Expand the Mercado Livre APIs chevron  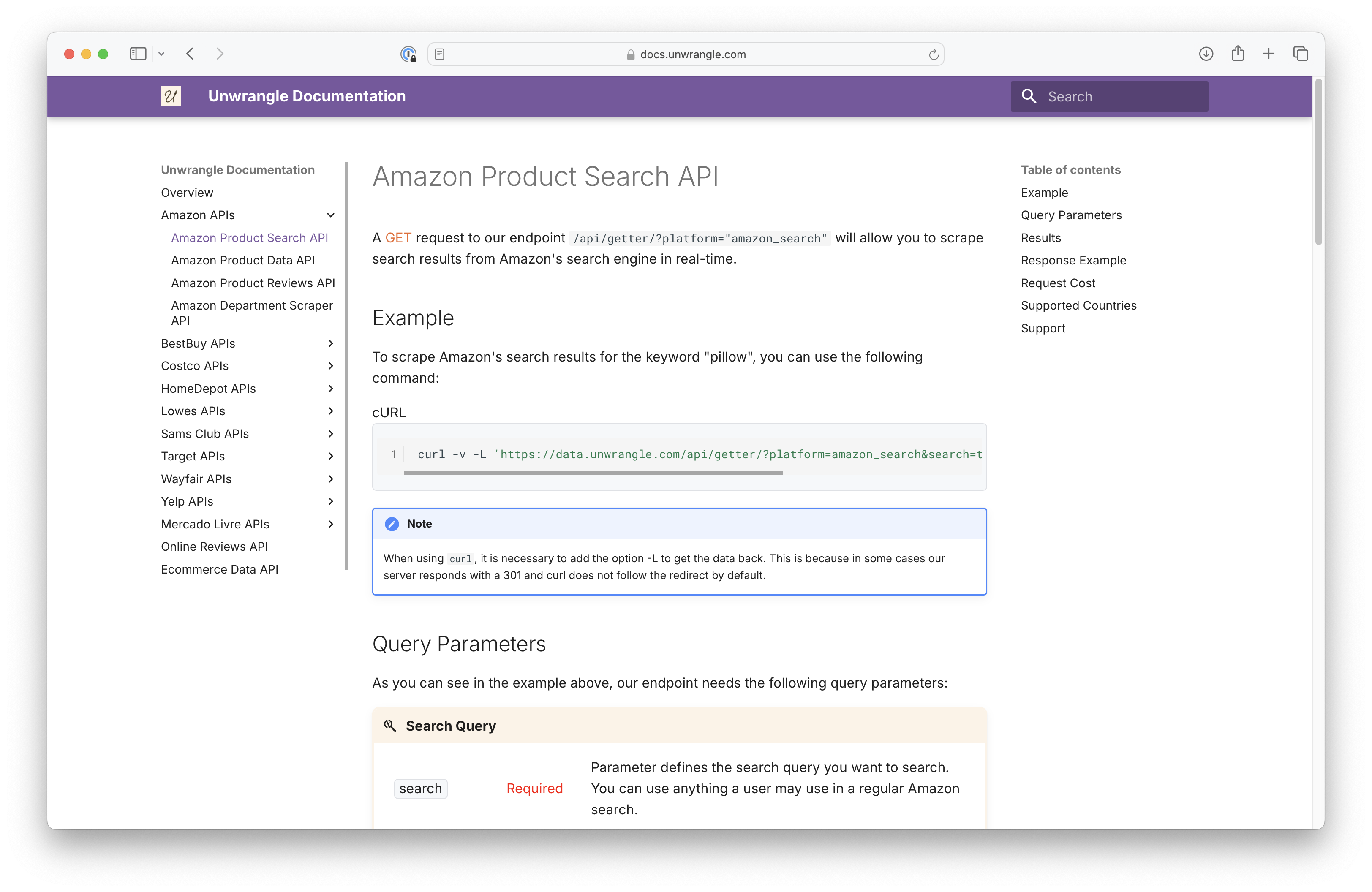pos(330,524)
